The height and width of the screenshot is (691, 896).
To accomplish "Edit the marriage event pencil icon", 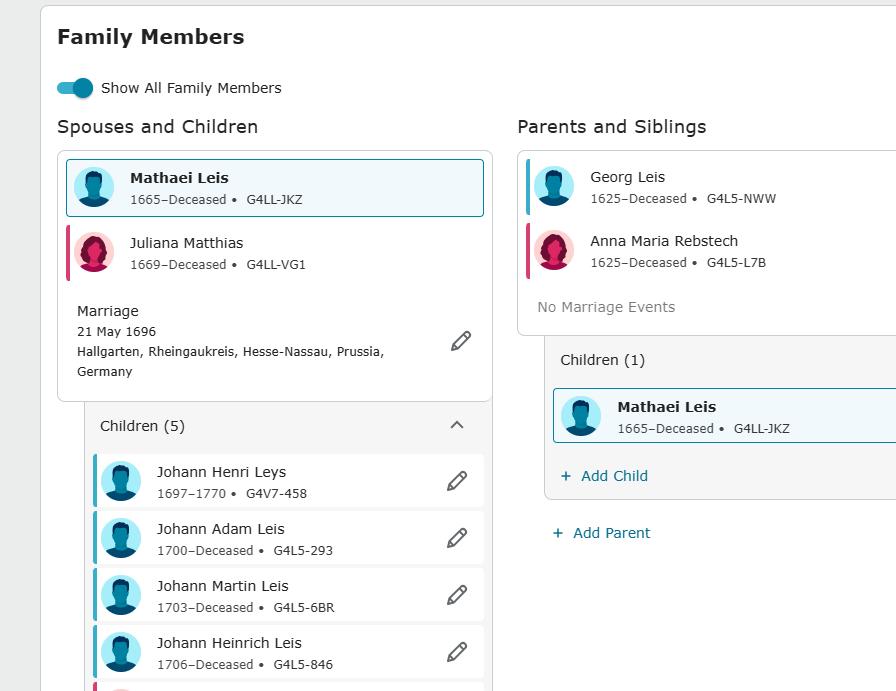I will 461,341.
